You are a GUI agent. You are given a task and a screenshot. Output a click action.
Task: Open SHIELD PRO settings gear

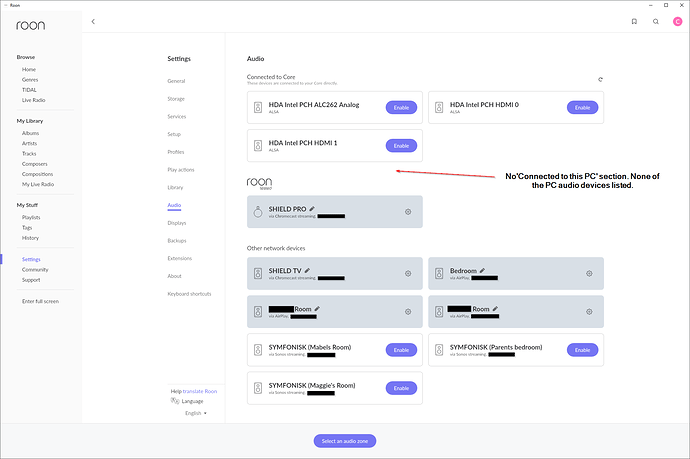(x=408, y=212)
